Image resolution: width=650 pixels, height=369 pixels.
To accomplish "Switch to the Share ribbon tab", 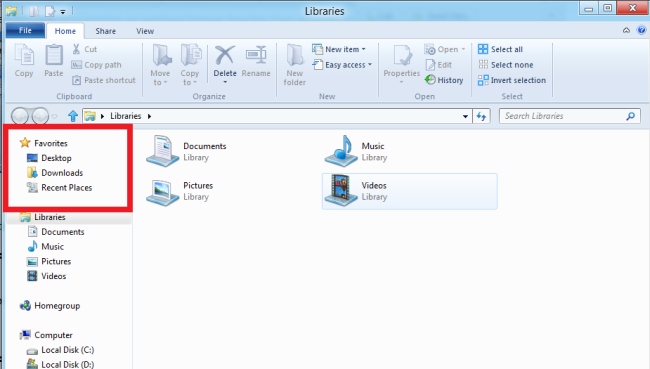I will tap(106, 31).
